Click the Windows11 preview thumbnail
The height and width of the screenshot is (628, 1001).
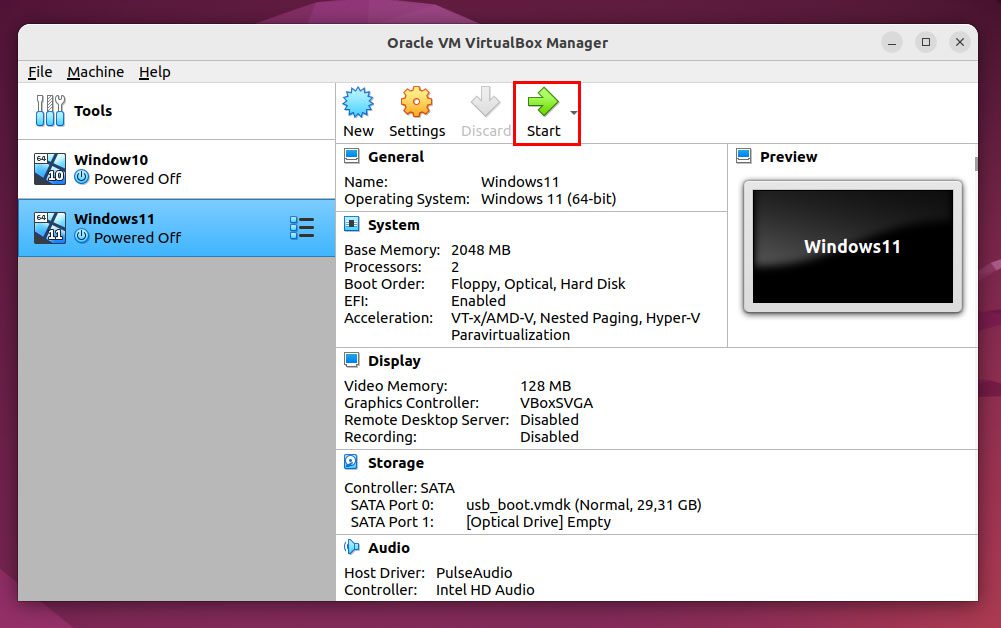coord(852,246)
